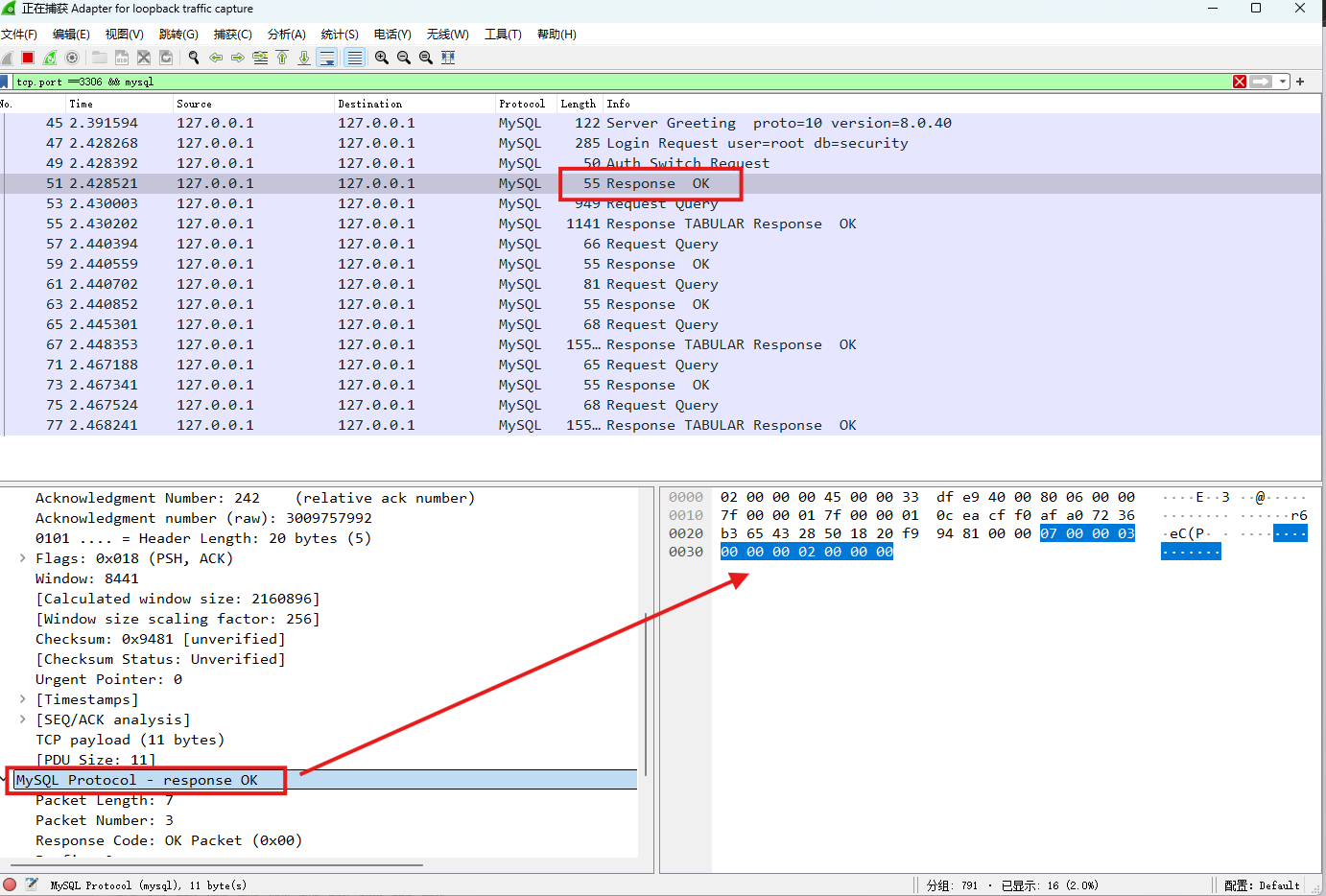Expand the [SEQ/ACK analysis] tree node

[22, 719]
